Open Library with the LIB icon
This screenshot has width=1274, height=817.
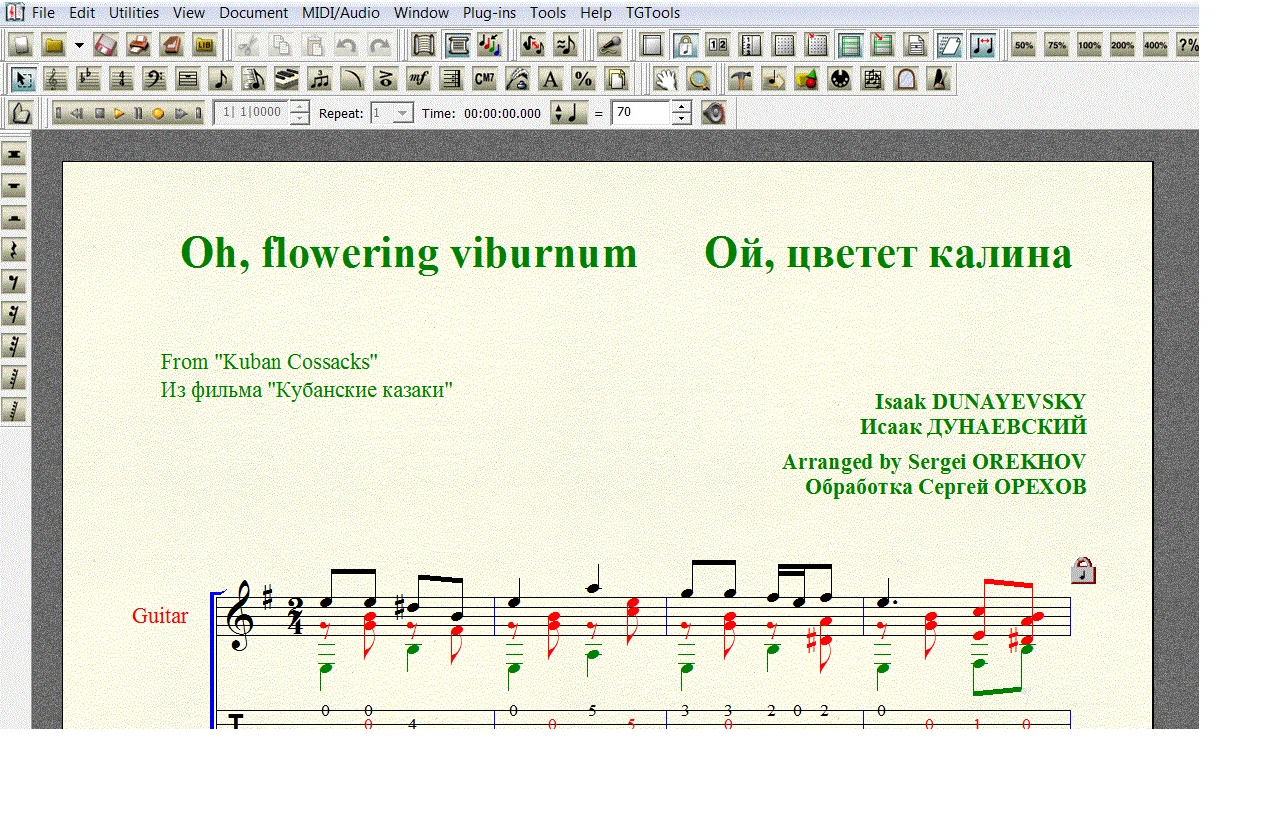pyautogui.click(x=205, y=45)
